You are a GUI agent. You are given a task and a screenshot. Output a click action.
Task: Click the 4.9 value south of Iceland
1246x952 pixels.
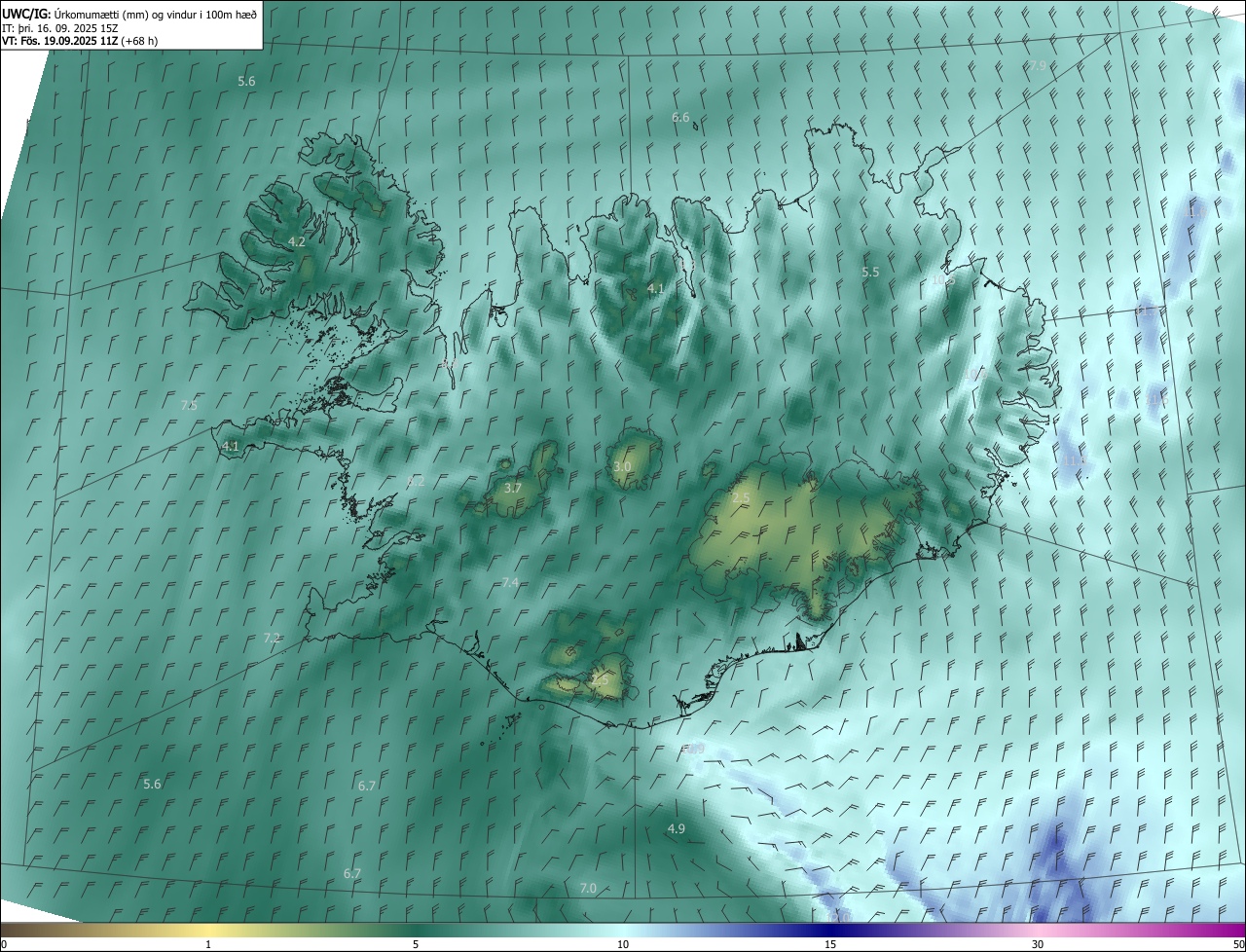coord(676,829)
